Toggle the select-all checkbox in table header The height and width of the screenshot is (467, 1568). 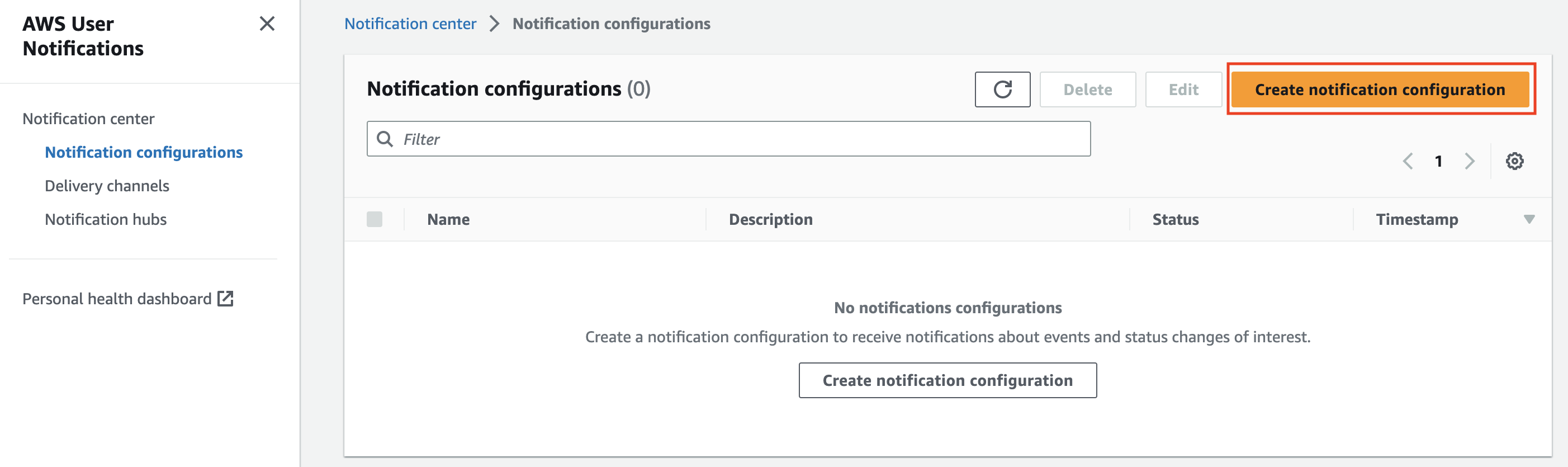[x=375, y=219]
